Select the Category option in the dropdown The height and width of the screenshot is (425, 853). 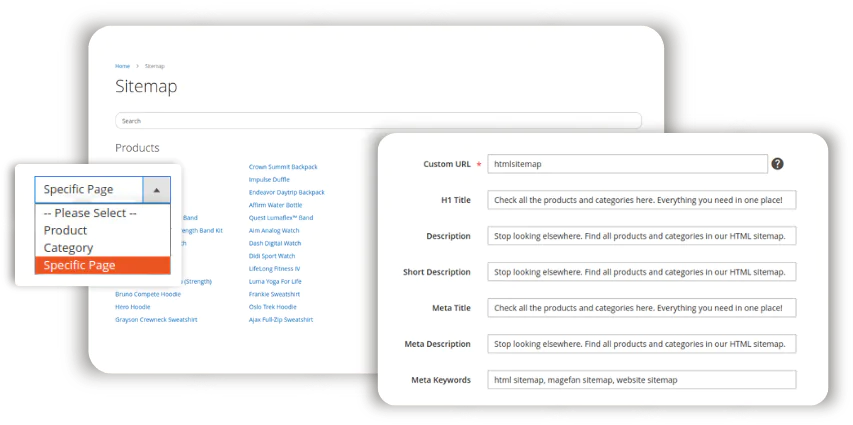click(68, 248)
